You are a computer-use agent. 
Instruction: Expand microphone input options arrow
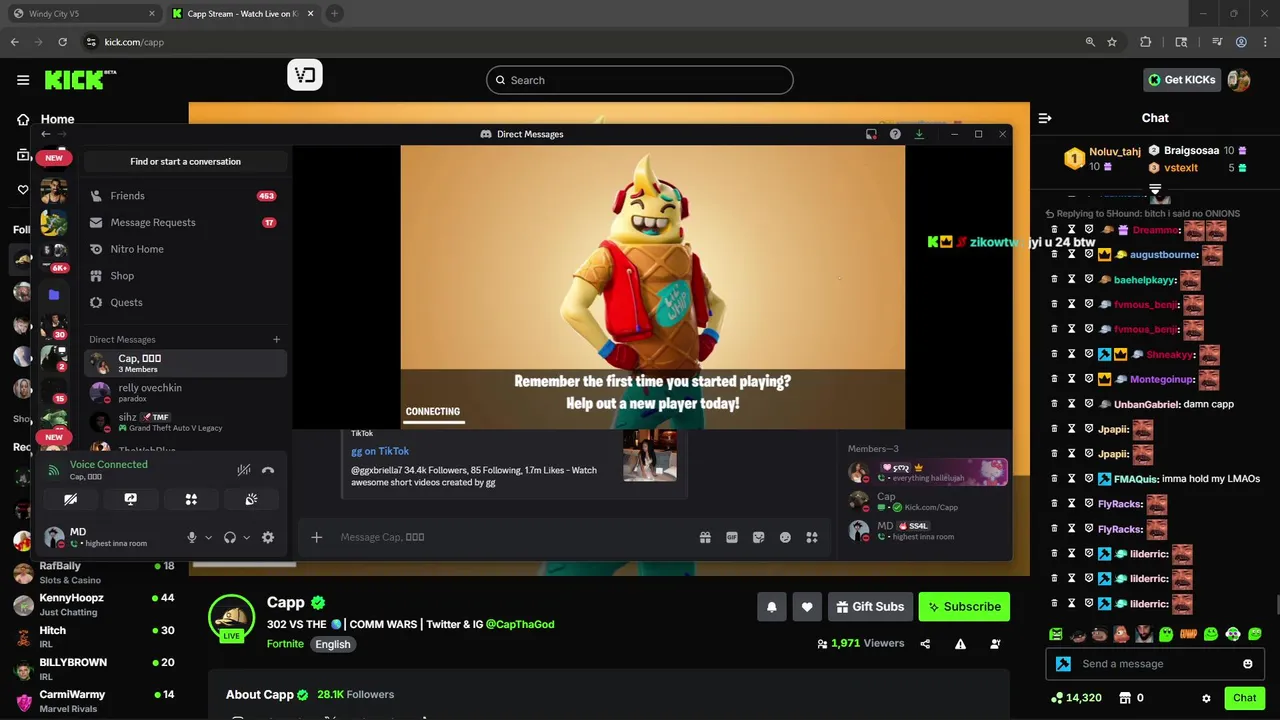(x=208, y=538)
